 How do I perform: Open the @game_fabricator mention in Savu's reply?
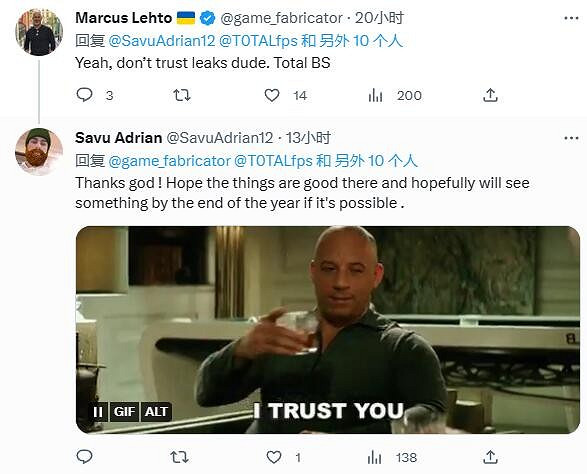coord(169,161)
